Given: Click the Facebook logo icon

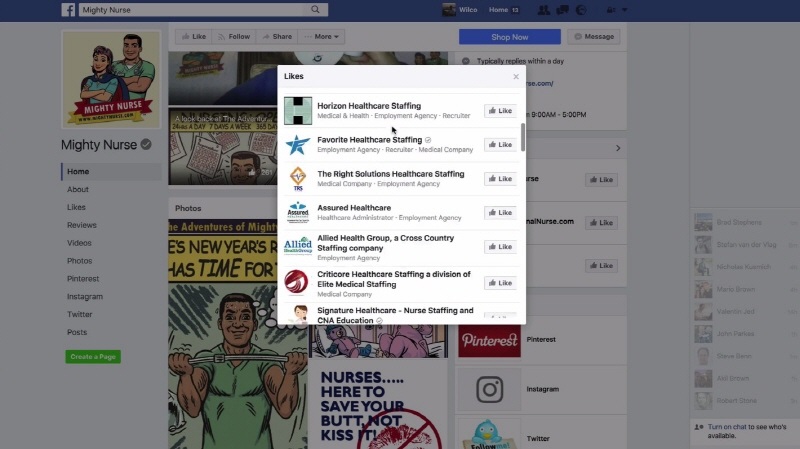Looking at the screenshot, I should point(68,10).
